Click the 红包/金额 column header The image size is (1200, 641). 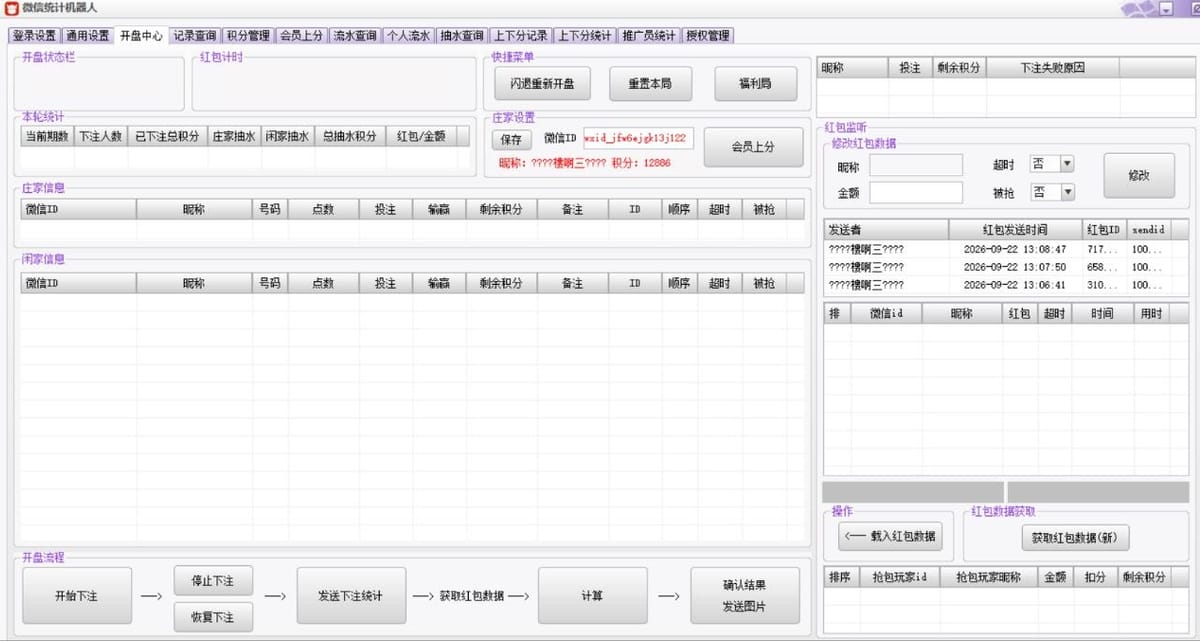[x=421, y=136]
